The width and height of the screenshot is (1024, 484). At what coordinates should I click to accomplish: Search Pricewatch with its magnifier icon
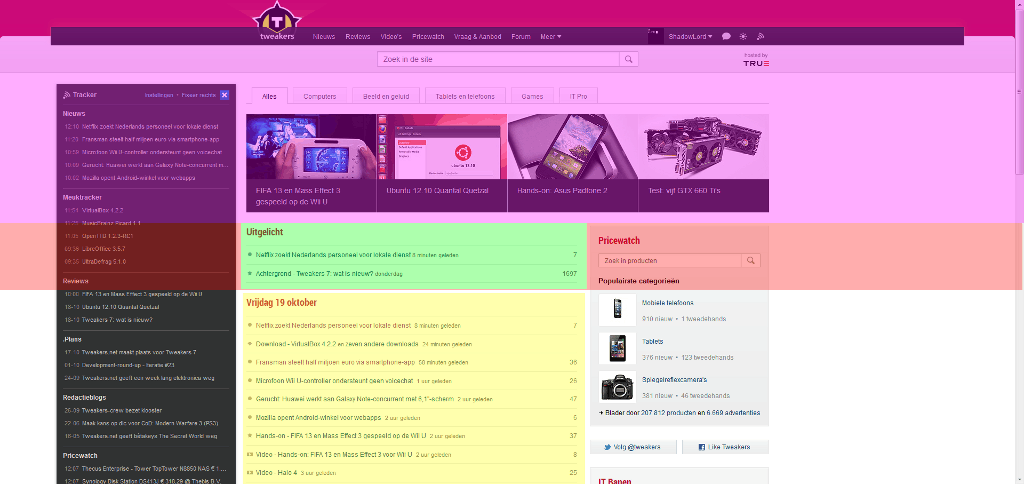751,261
